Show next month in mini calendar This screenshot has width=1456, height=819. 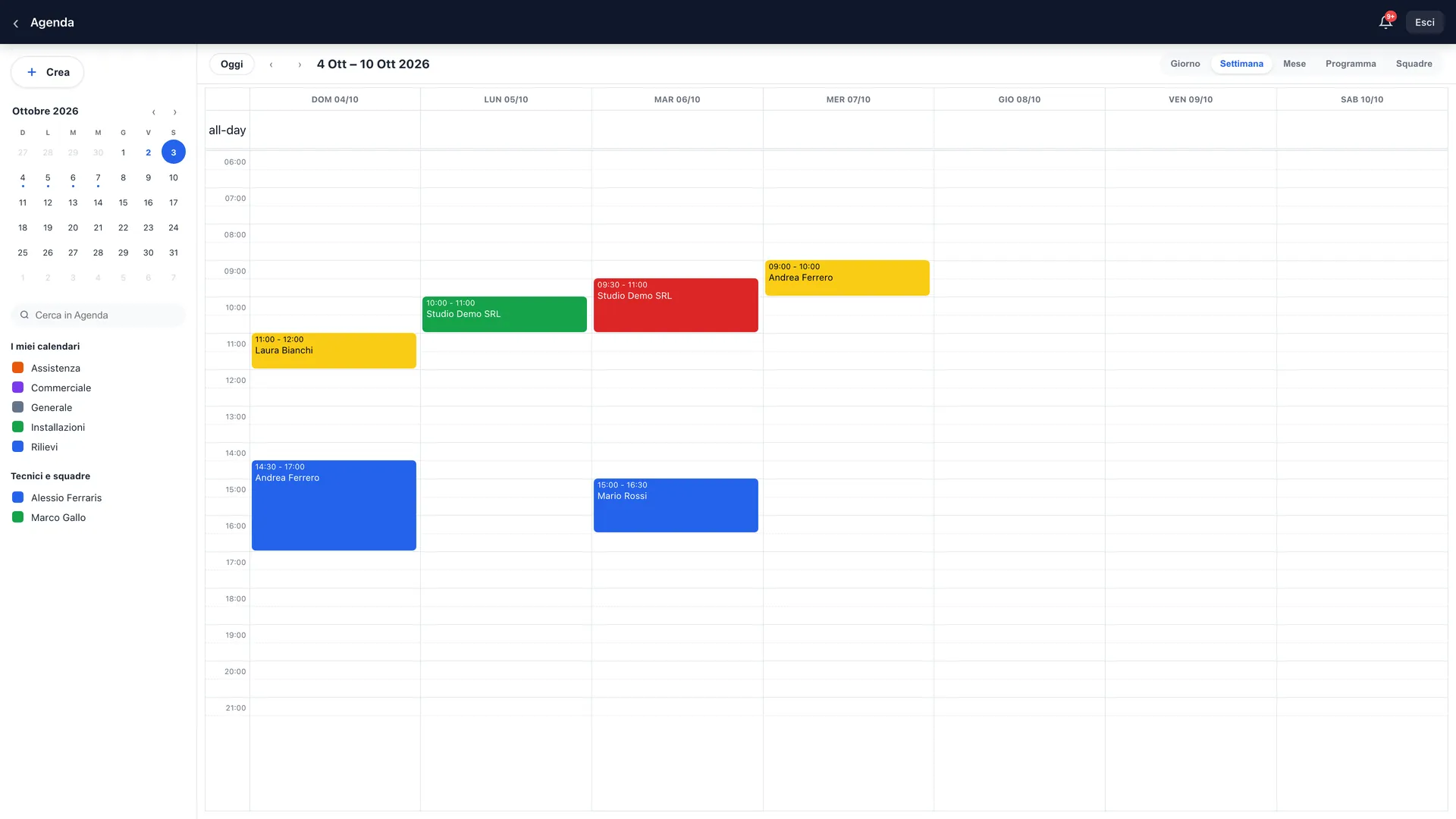click(174, 112)
